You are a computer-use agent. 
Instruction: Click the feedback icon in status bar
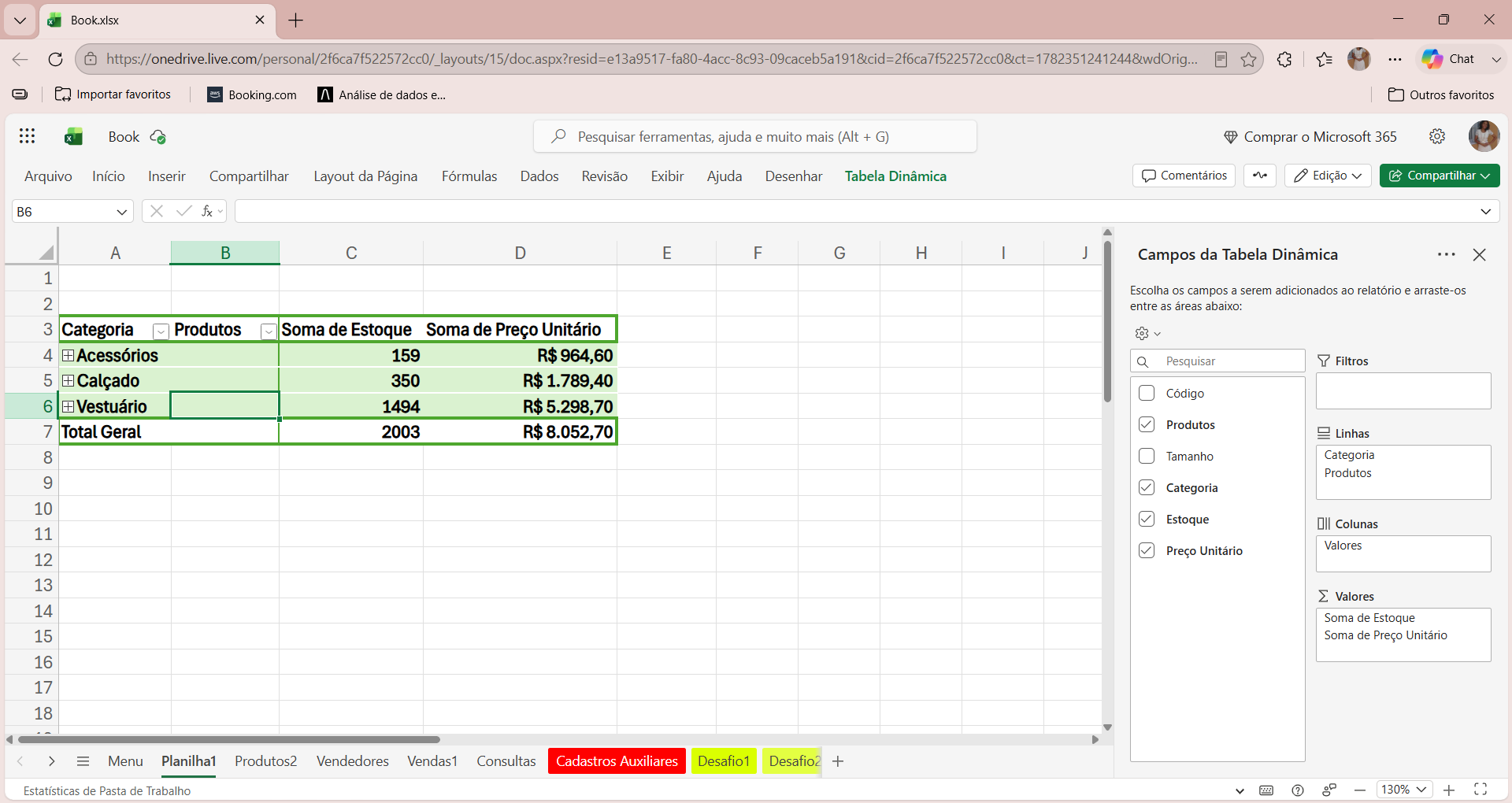(1329, 790)
